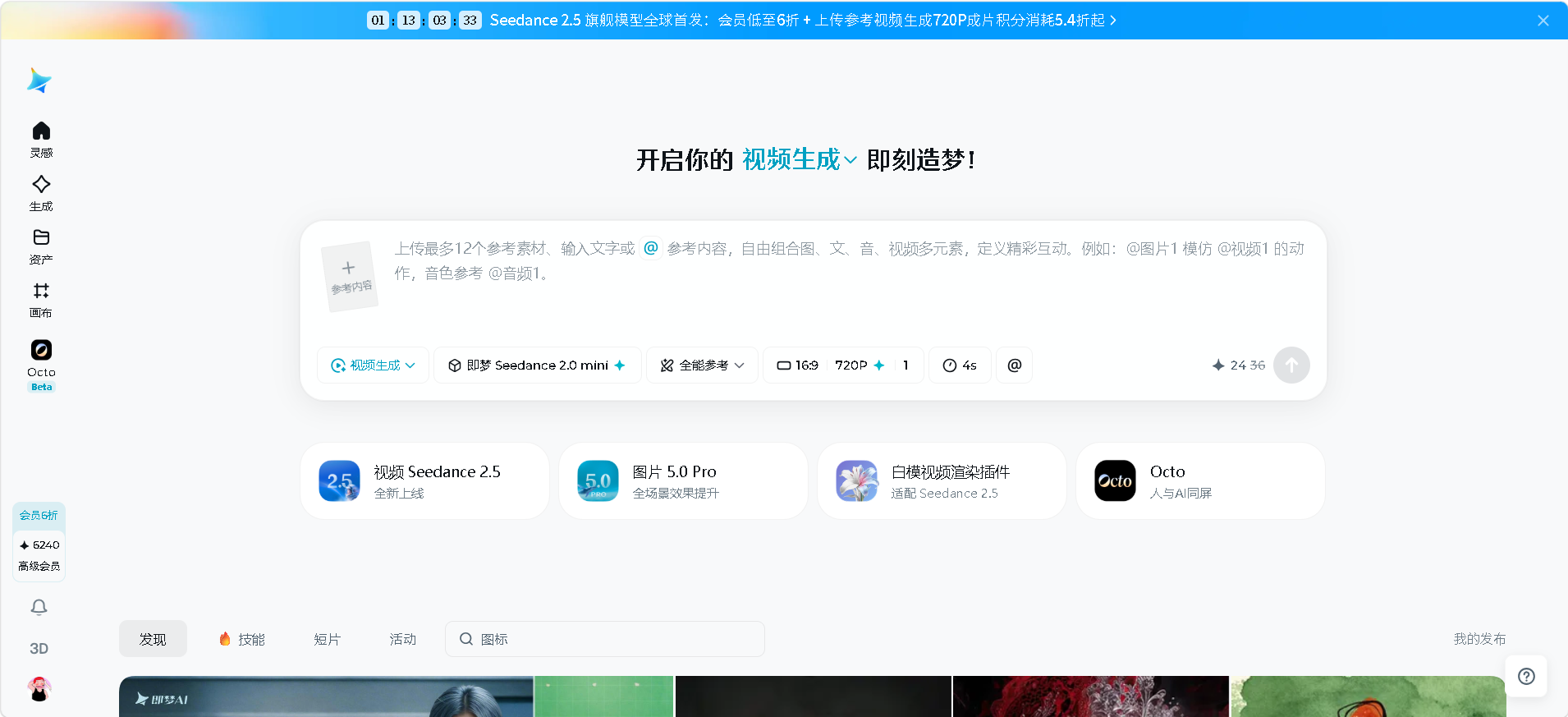Click the search field showing 图标
The height and width of the screenshot is (717, 1568).
pyautogui.click(x=605, y=639)
